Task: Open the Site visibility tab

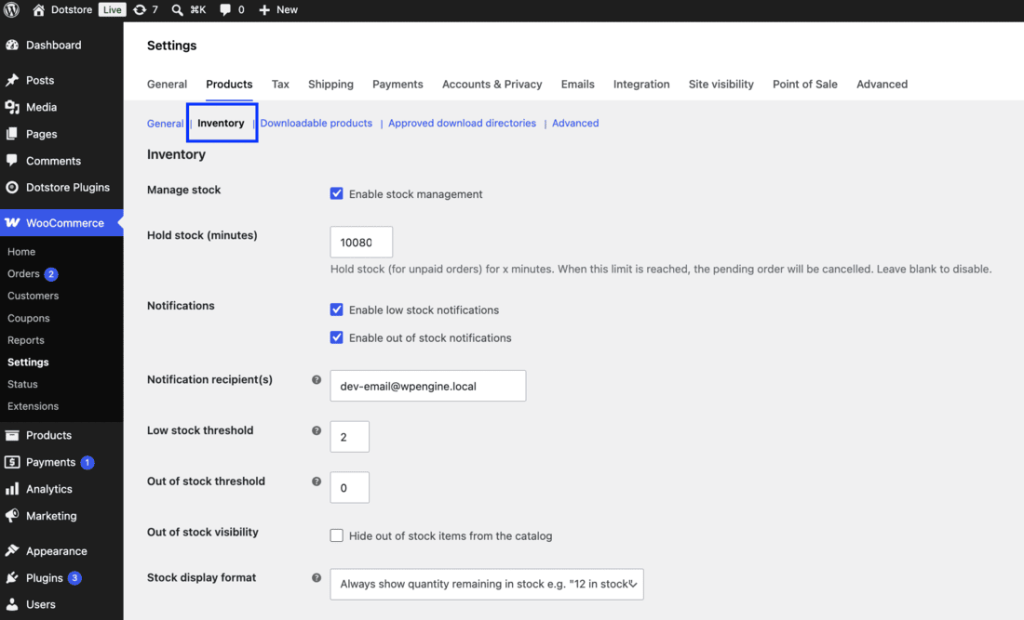Action: click(721, 84)
